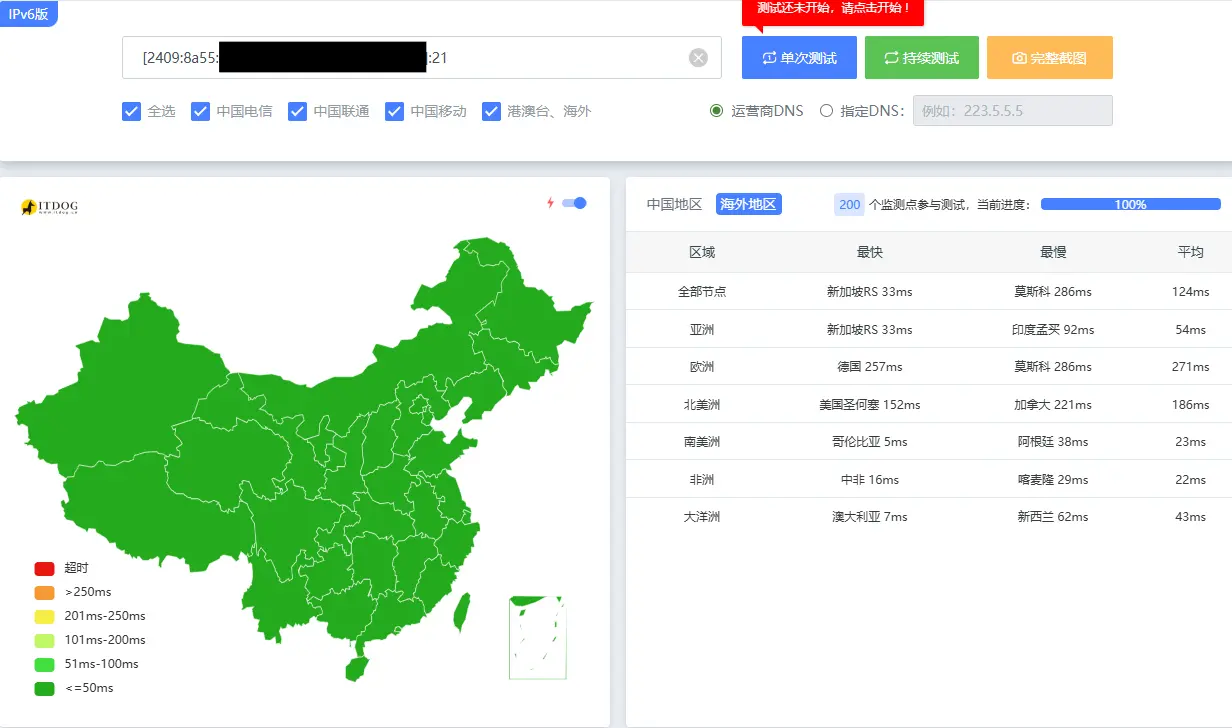Click the IPv6版 label tab
The image size is (1232, 728).
28,14
